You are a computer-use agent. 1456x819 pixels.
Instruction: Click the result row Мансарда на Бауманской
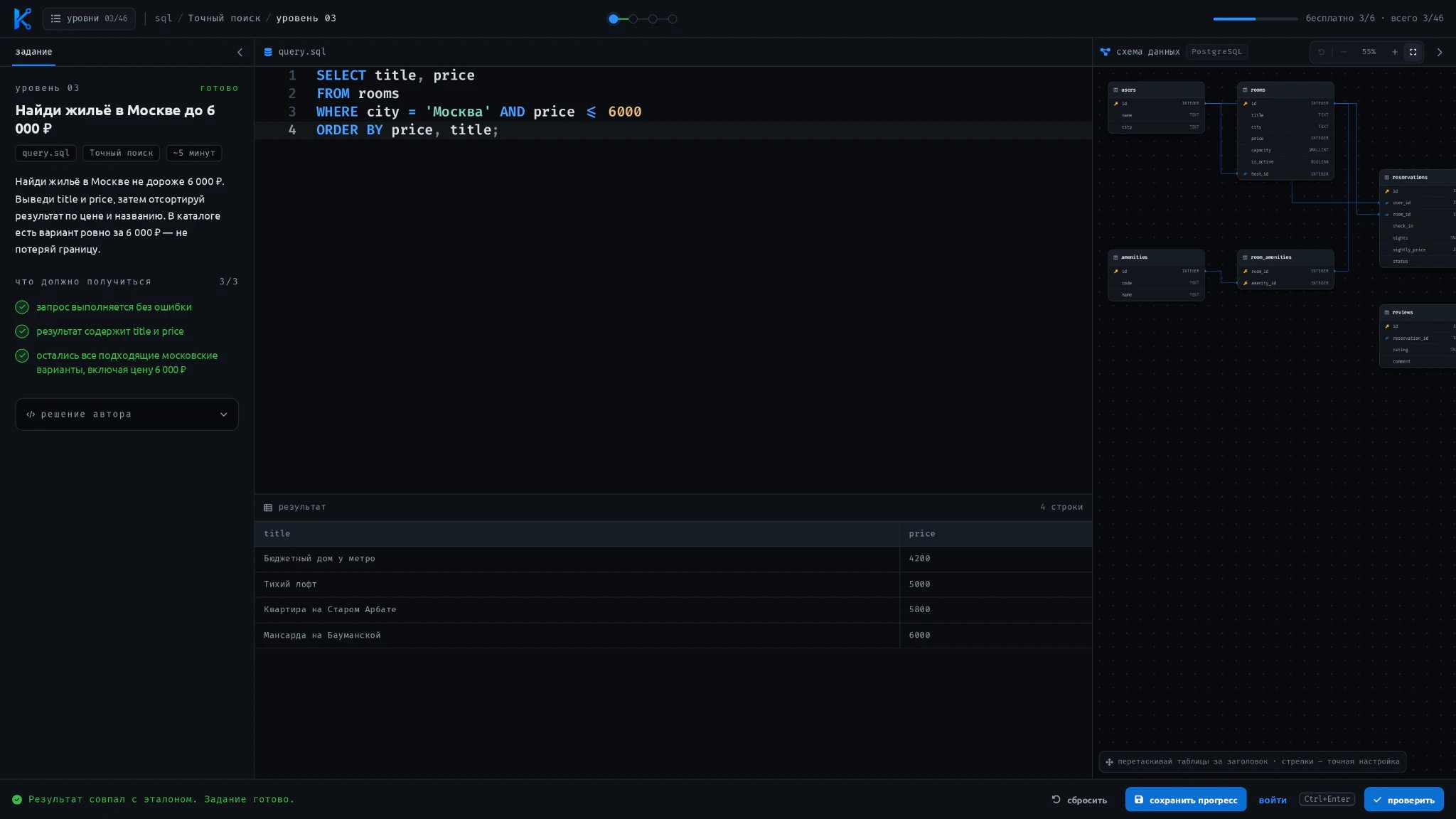673,636
